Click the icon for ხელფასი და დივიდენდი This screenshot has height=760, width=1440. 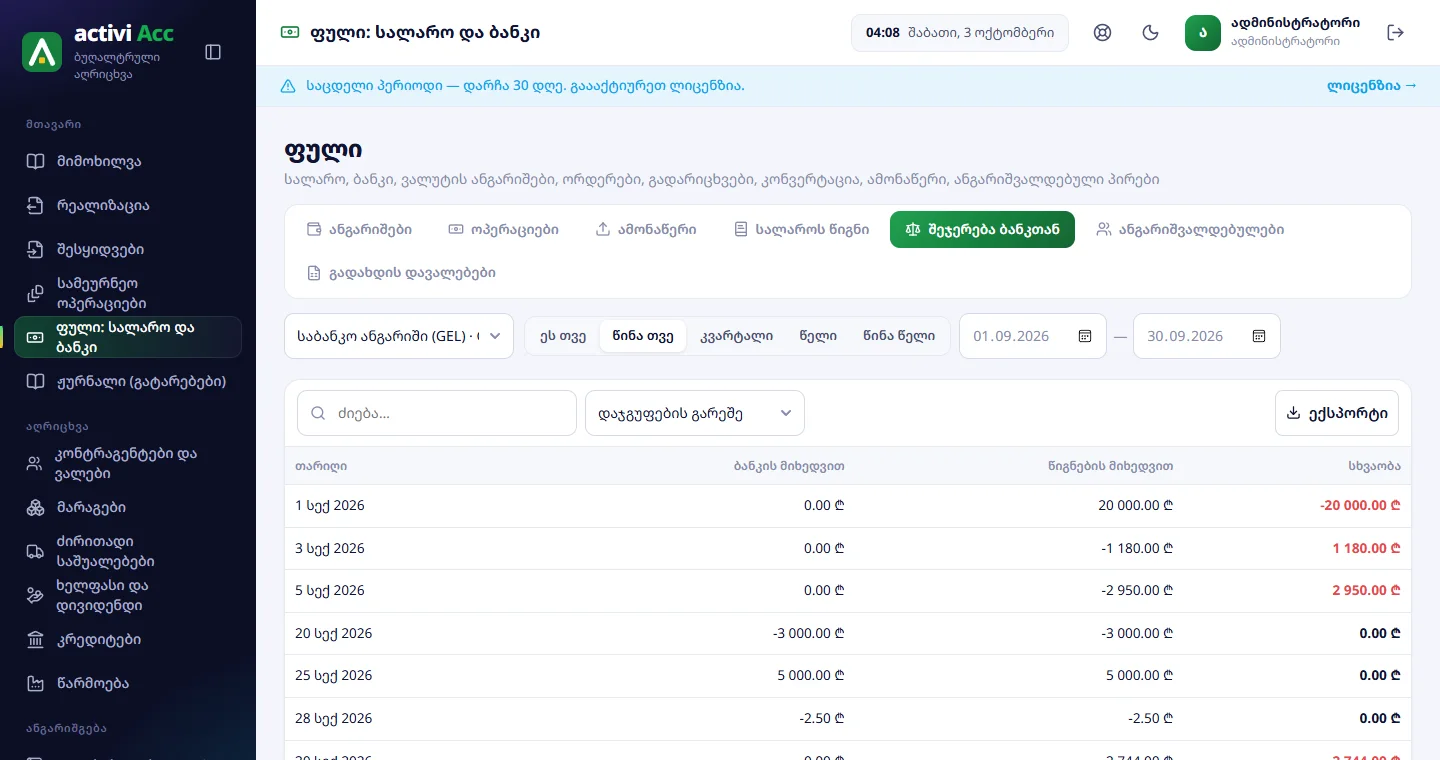point(36,595)
